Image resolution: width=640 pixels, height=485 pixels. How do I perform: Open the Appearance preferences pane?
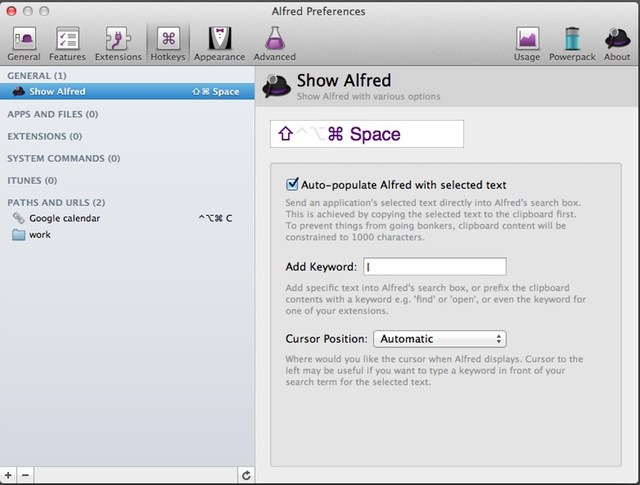coord(220,44)
